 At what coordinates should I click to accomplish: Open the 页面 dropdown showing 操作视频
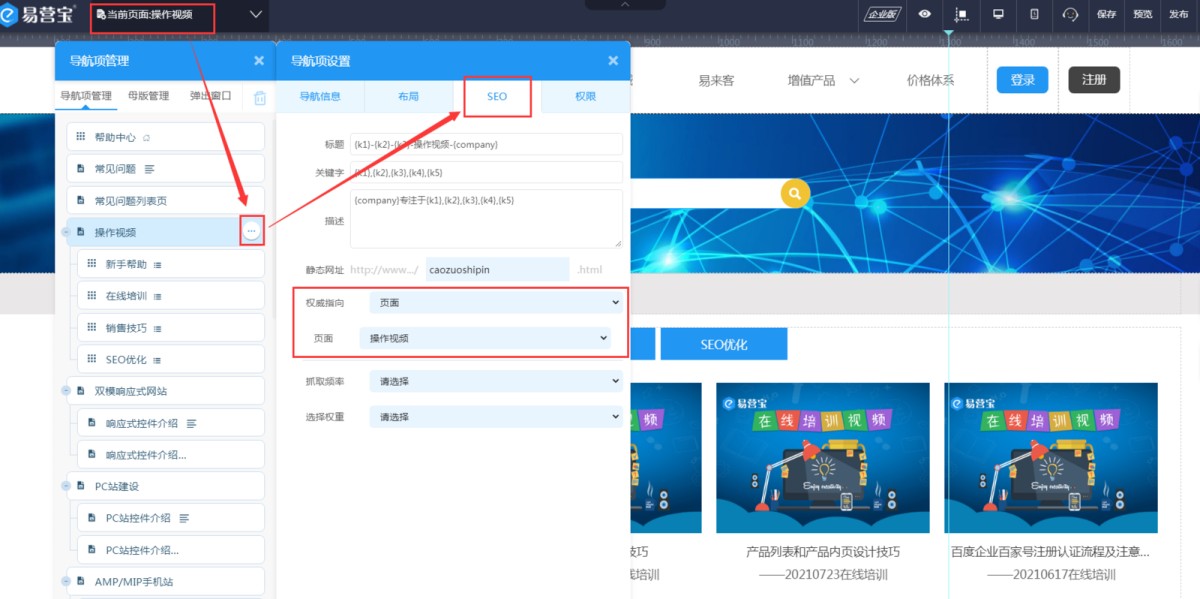(x=485, y=338)
